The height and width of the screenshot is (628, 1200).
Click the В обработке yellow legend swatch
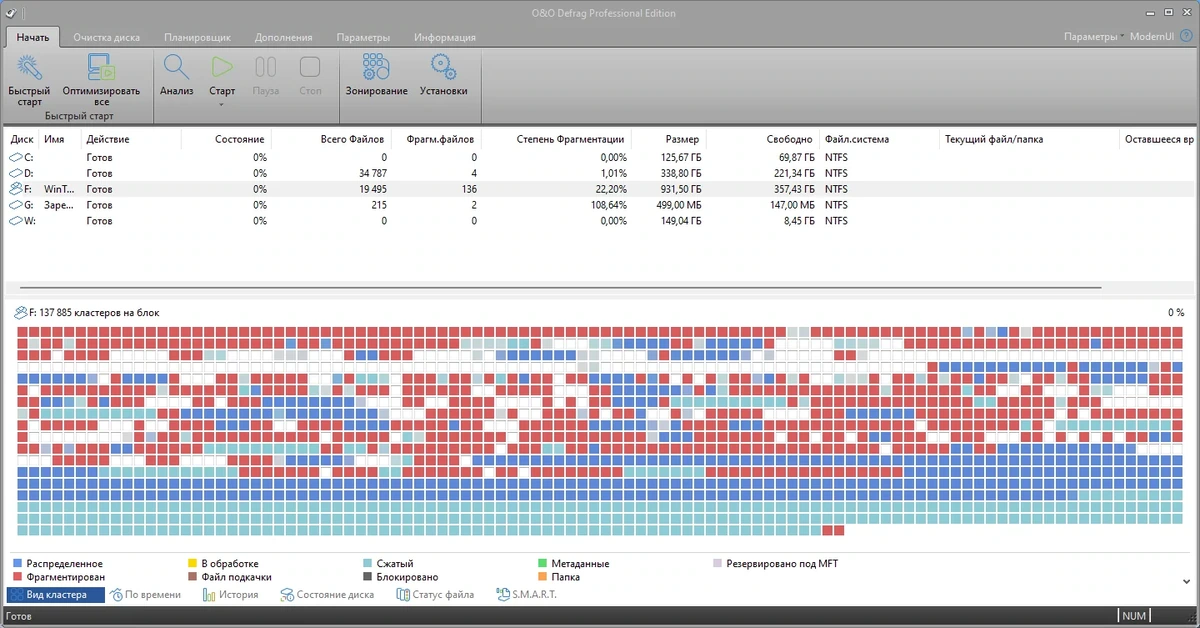pyautogui.click(x=193, y=564)
